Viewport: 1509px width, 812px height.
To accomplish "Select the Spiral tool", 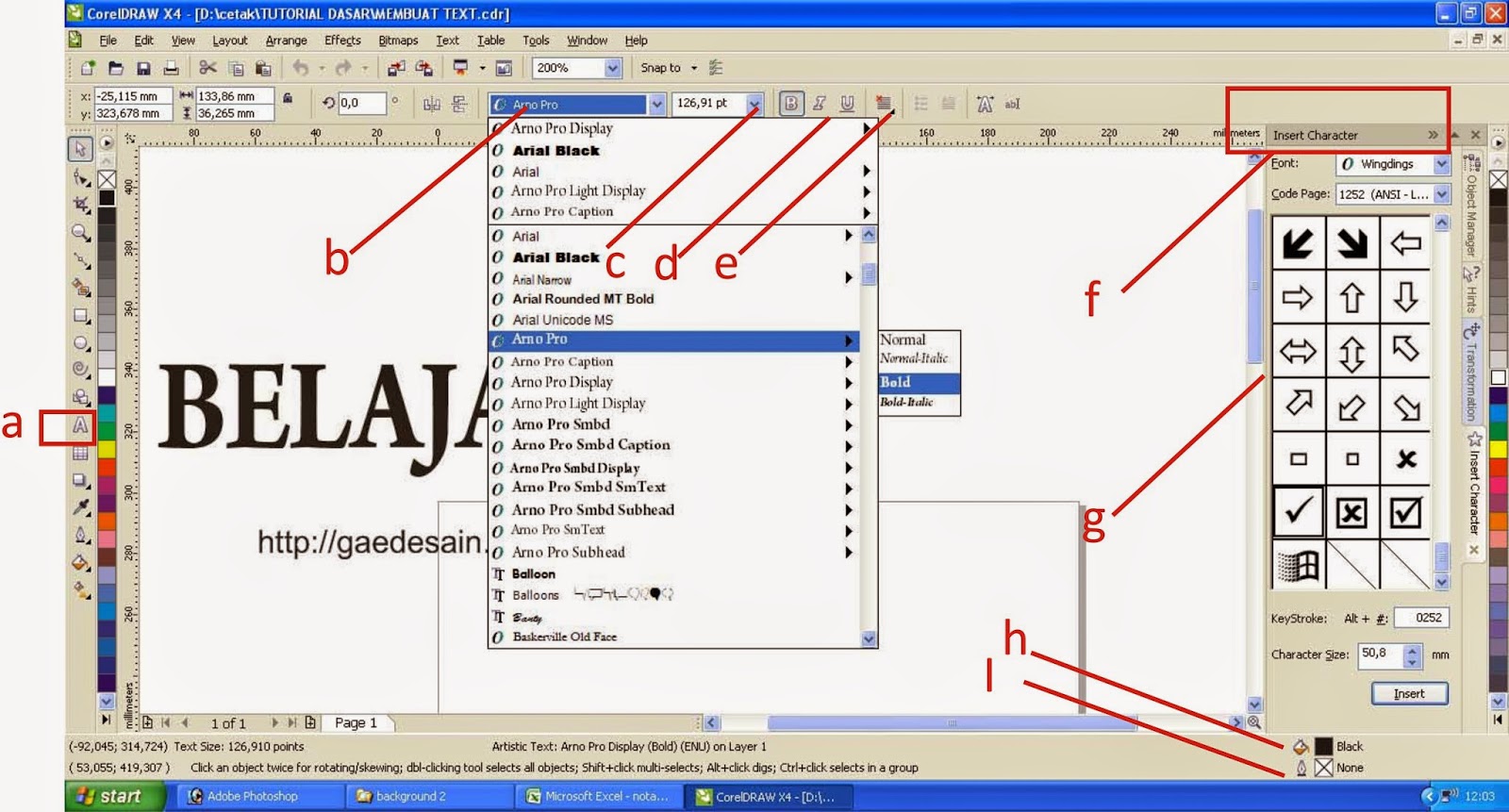I will pos(81,370).
